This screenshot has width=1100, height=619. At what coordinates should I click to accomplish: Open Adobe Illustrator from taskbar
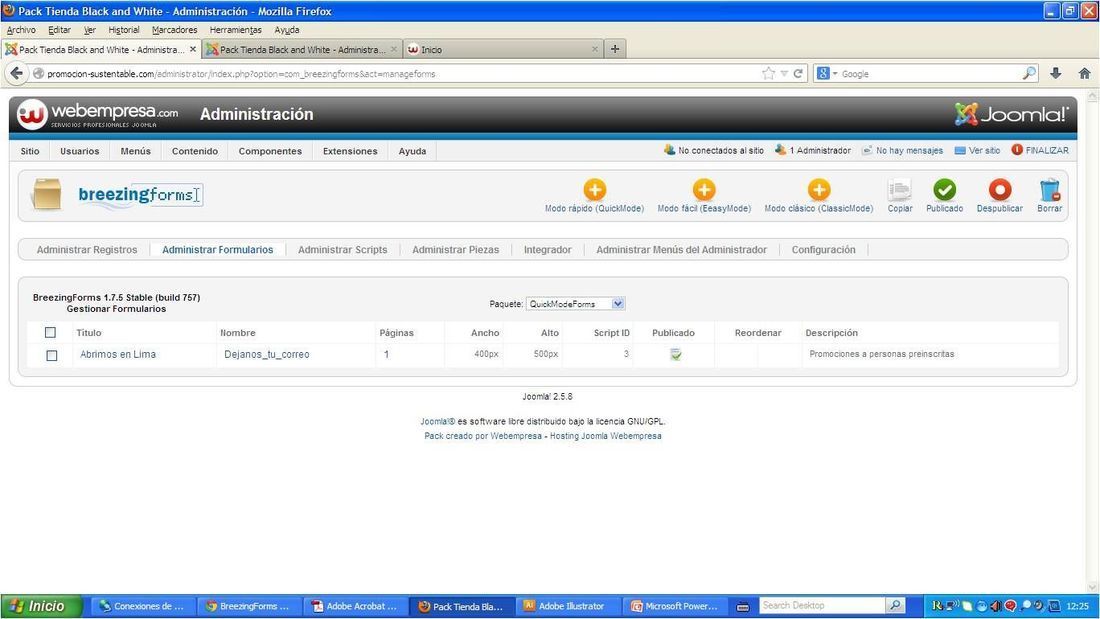(x=569, y=606)
